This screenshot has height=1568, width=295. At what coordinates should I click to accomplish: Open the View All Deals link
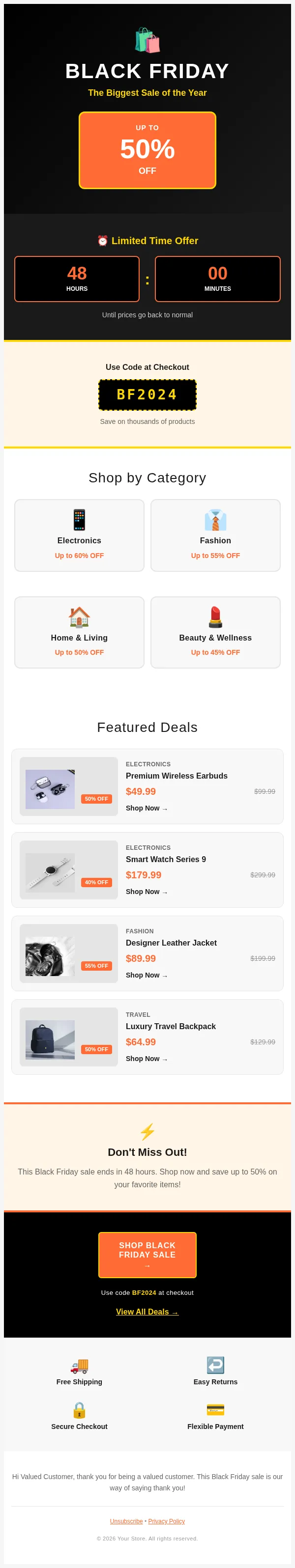pos(147,1312)
